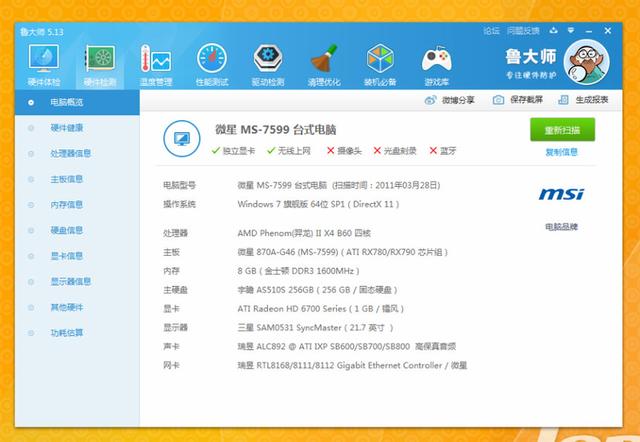This screenshot has width=640, height=442.
Task: Click the MSI brand logo
Action: click(x=561, y=194)
